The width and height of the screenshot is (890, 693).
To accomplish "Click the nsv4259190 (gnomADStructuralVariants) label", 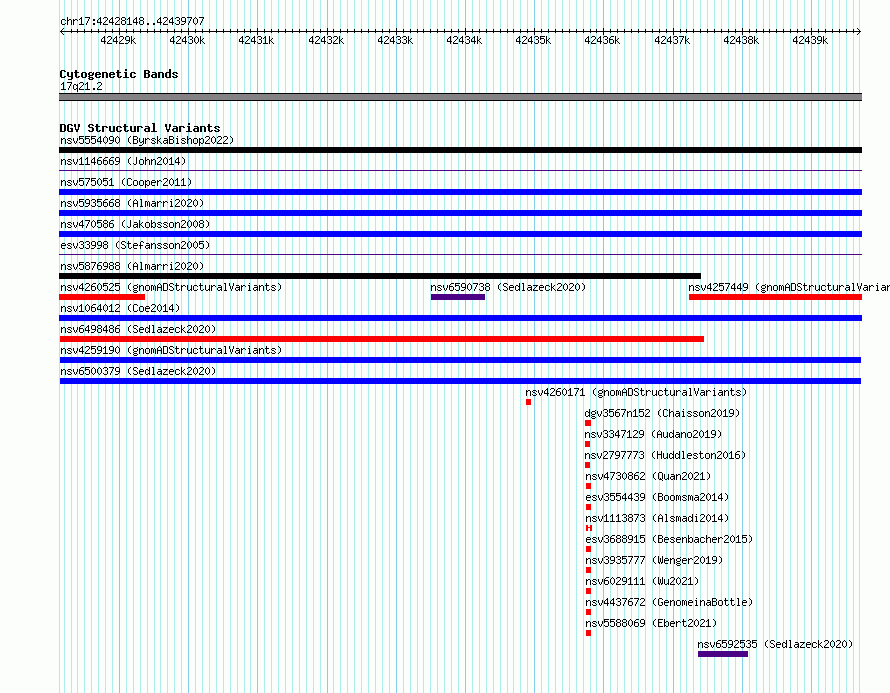I will tap(171, 350).
